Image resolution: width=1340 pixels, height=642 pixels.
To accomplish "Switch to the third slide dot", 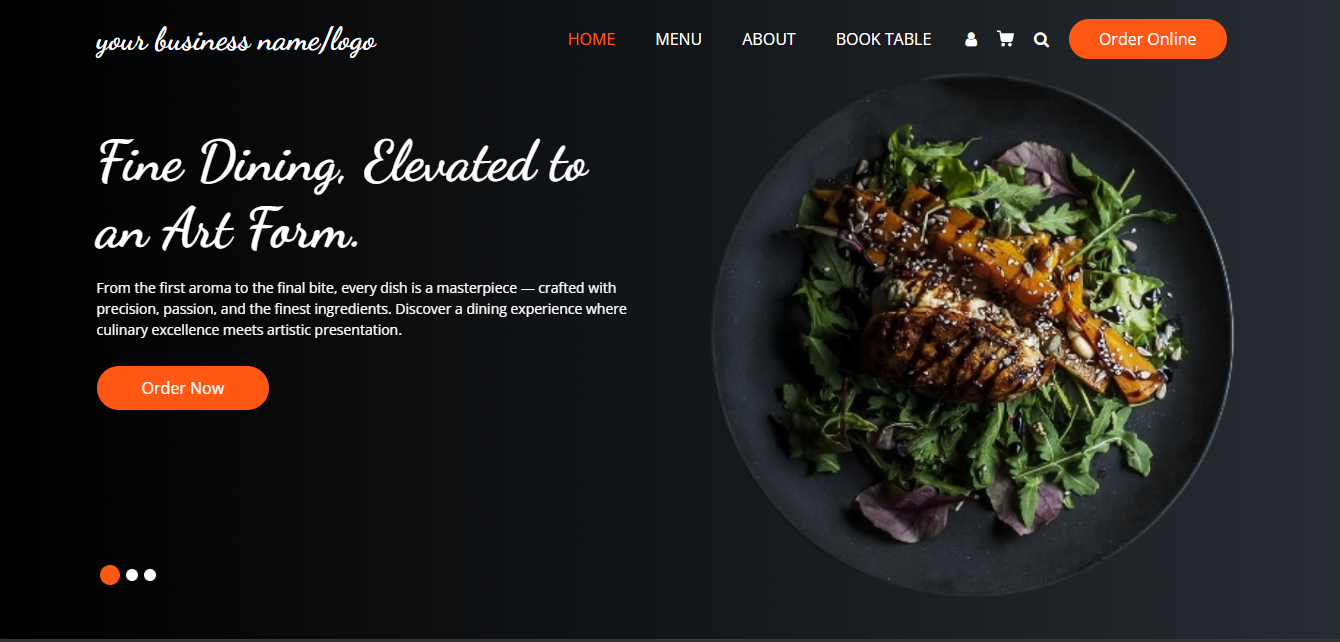I will click(150, 575).
